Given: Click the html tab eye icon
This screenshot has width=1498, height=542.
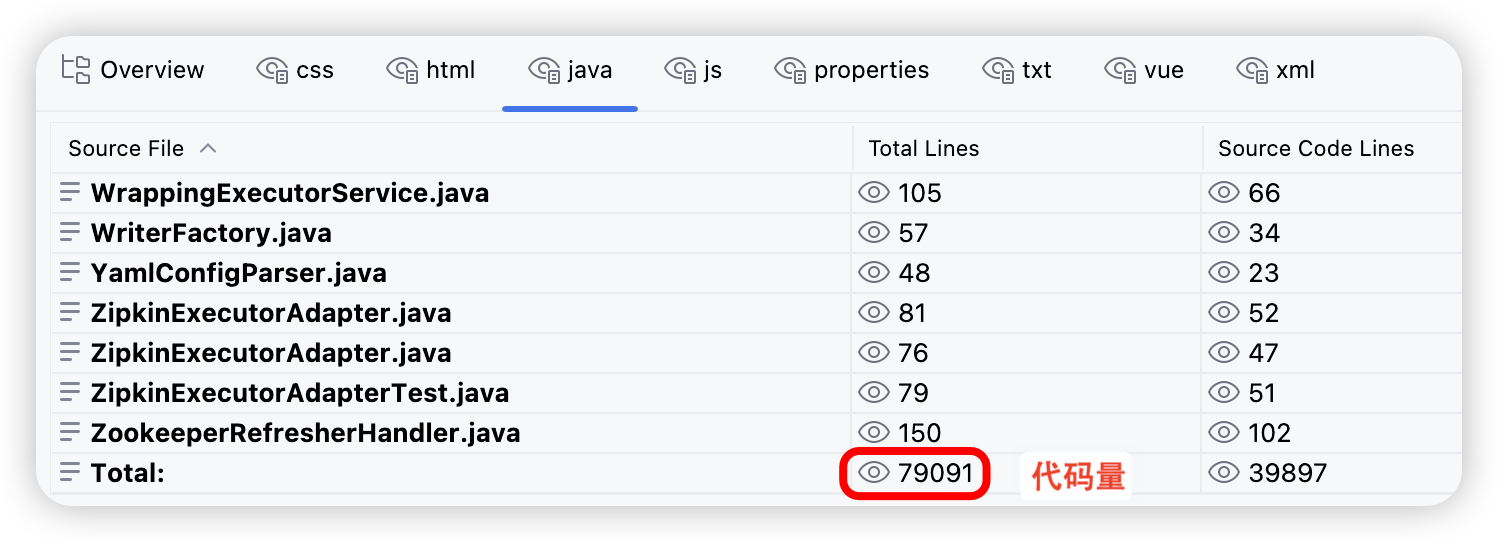Looking at the screenshot, I should pyautogui.click(x=402, y=70).
